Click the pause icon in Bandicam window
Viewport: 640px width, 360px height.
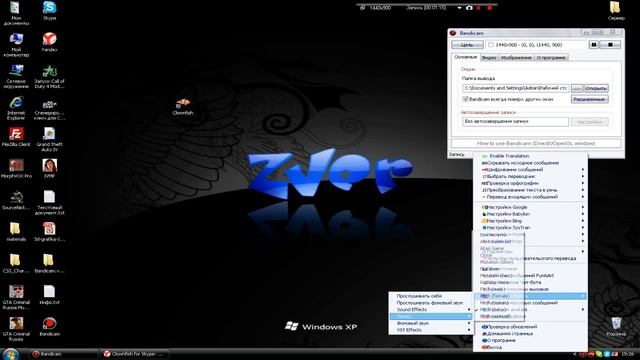coord(594,44)
